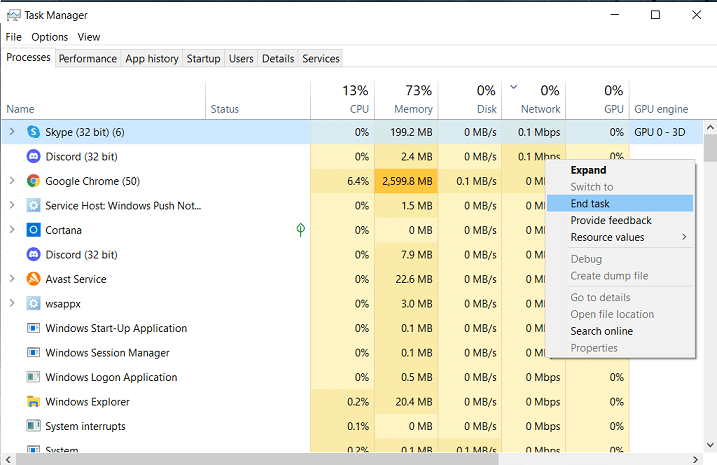
Task: Click the vertical scrollbar thumb
Action: pos(710,148)
